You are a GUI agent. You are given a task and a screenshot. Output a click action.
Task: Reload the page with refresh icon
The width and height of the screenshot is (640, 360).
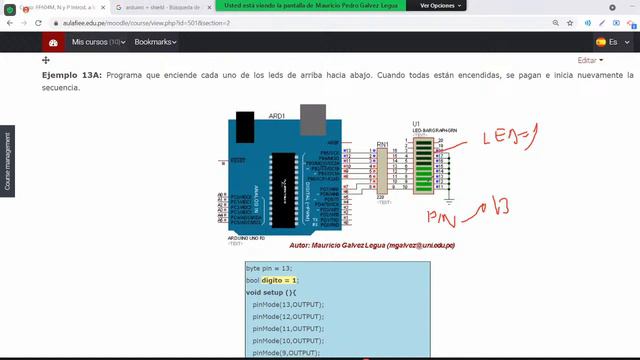coord(38,23)
